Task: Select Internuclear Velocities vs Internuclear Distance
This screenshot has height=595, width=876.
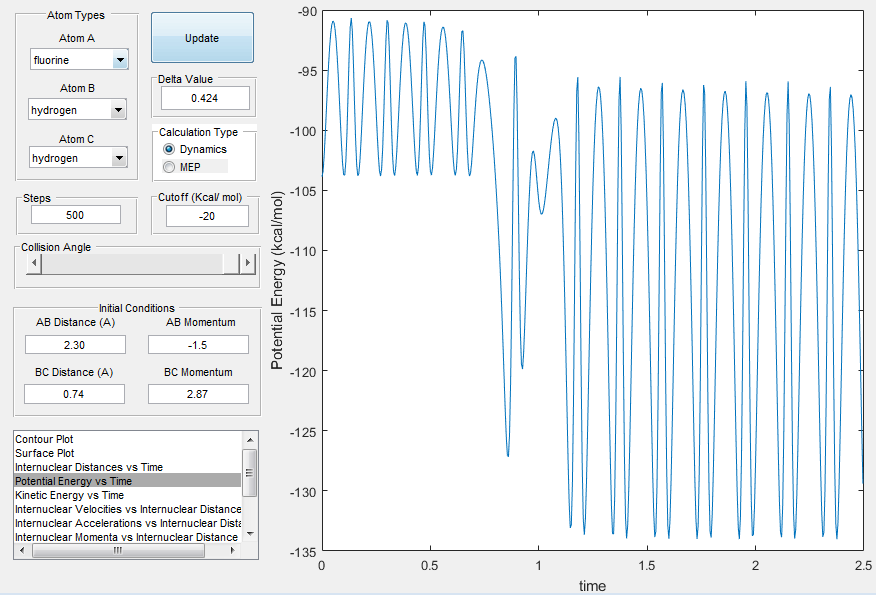Action: click(128, 509)
